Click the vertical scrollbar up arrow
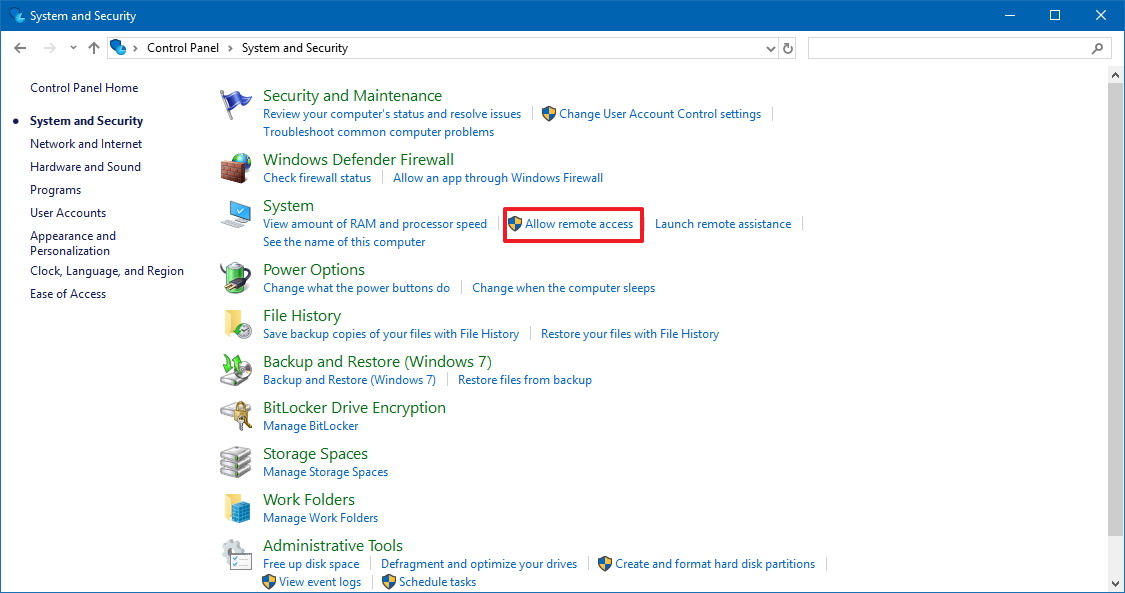1125x593 pixels. point(1116,75)
